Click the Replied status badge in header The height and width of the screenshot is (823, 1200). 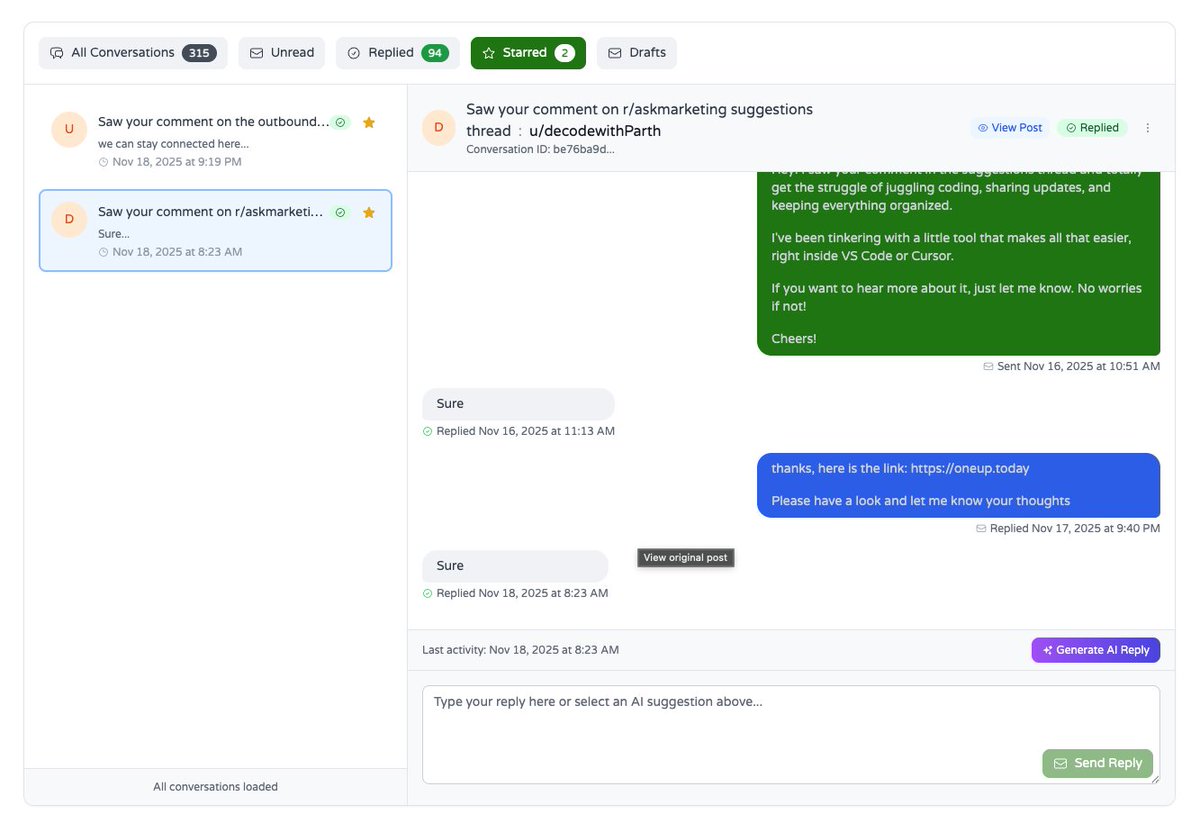[x=1092, y=128]
